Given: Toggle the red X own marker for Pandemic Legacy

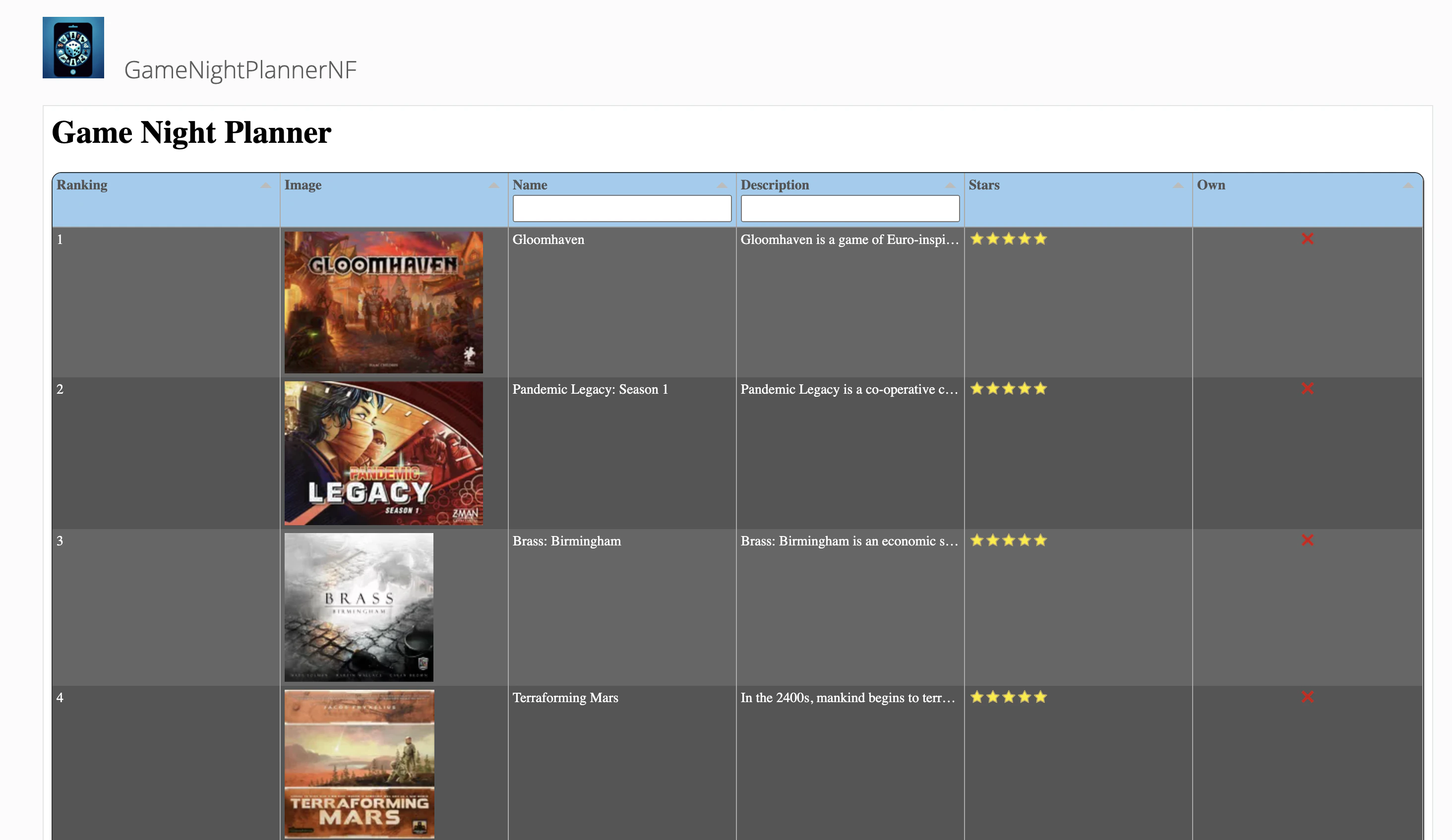Looking at the screenshot, I should pos(1307,388).
